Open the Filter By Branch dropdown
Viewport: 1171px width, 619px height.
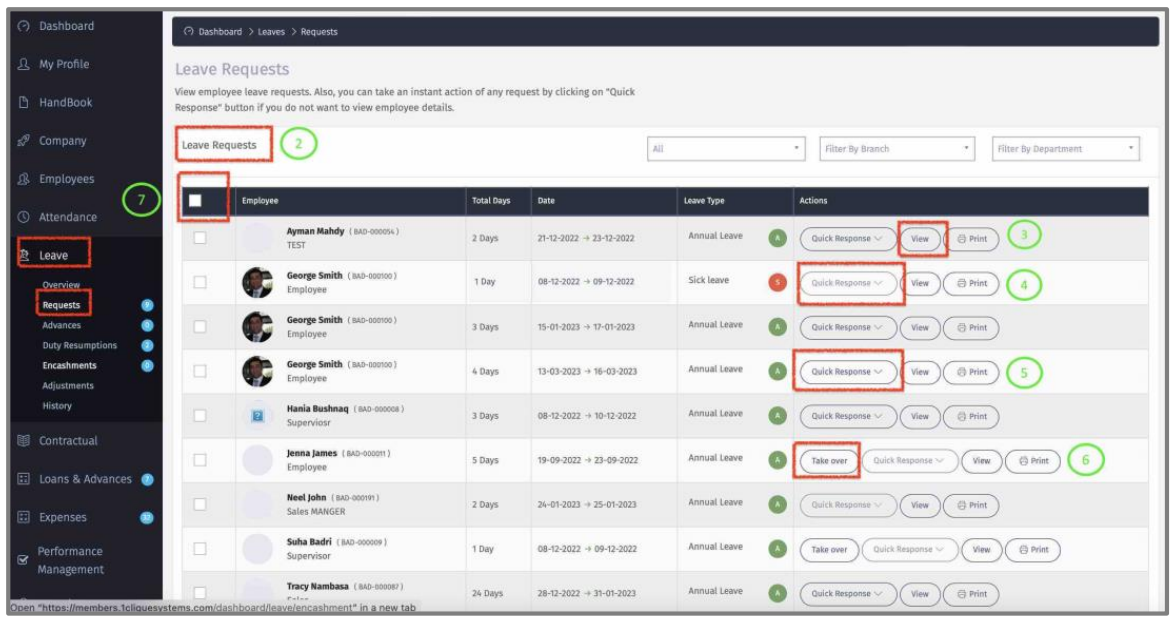pos(896,149)
